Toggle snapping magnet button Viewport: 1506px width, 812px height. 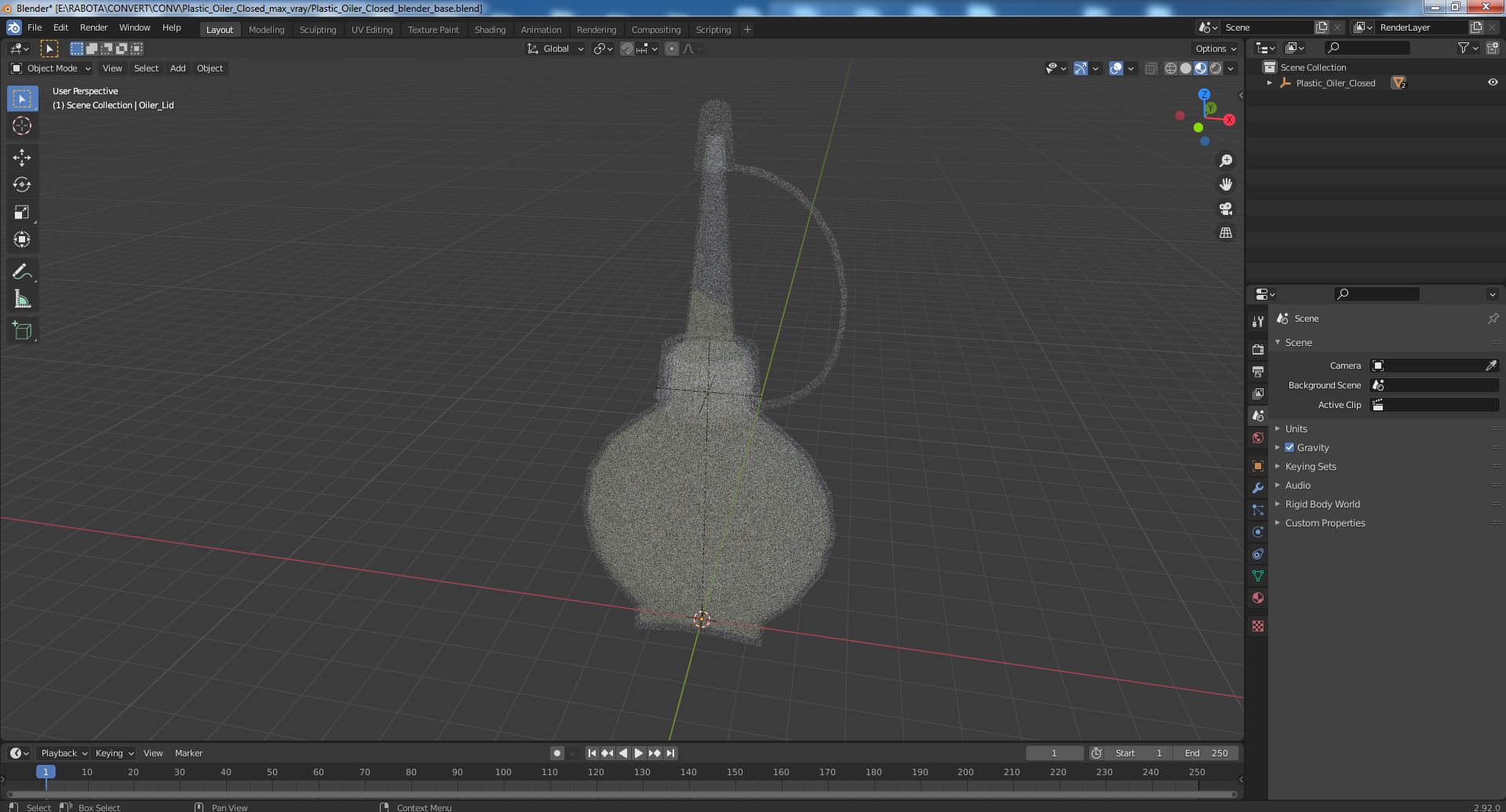tap(627, 49)
